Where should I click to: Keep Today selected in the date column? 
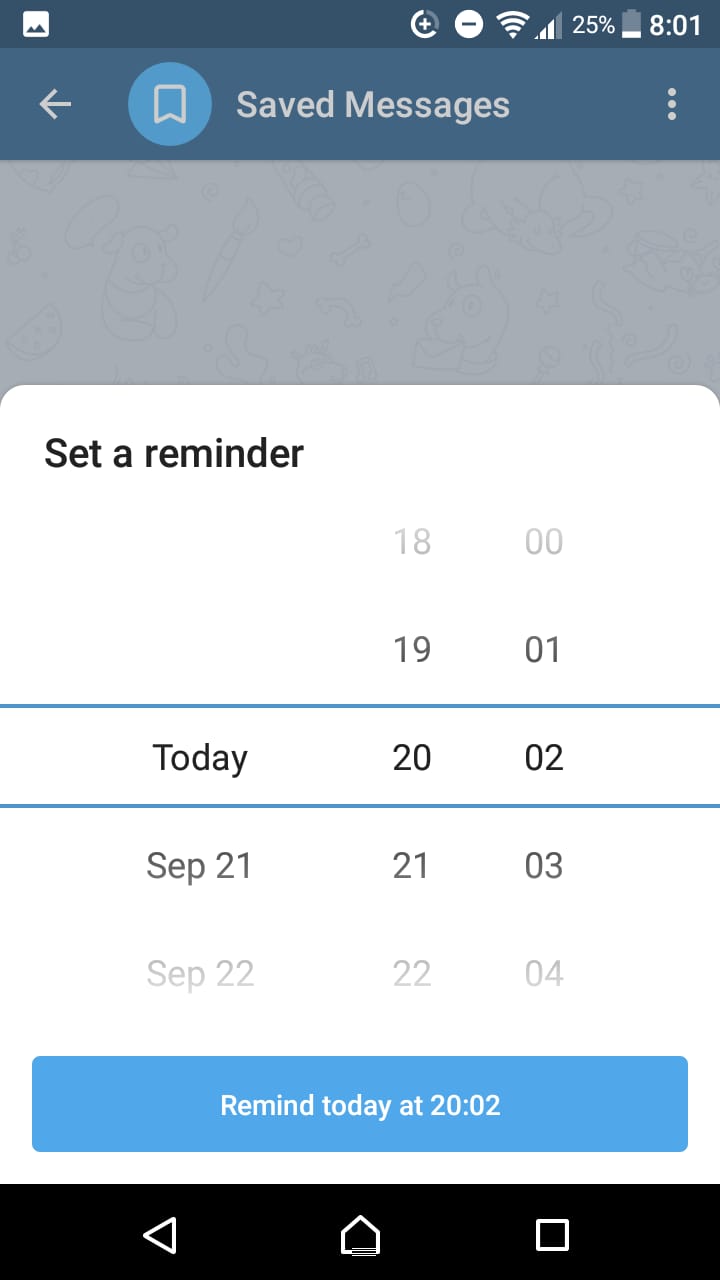(199, 757)
